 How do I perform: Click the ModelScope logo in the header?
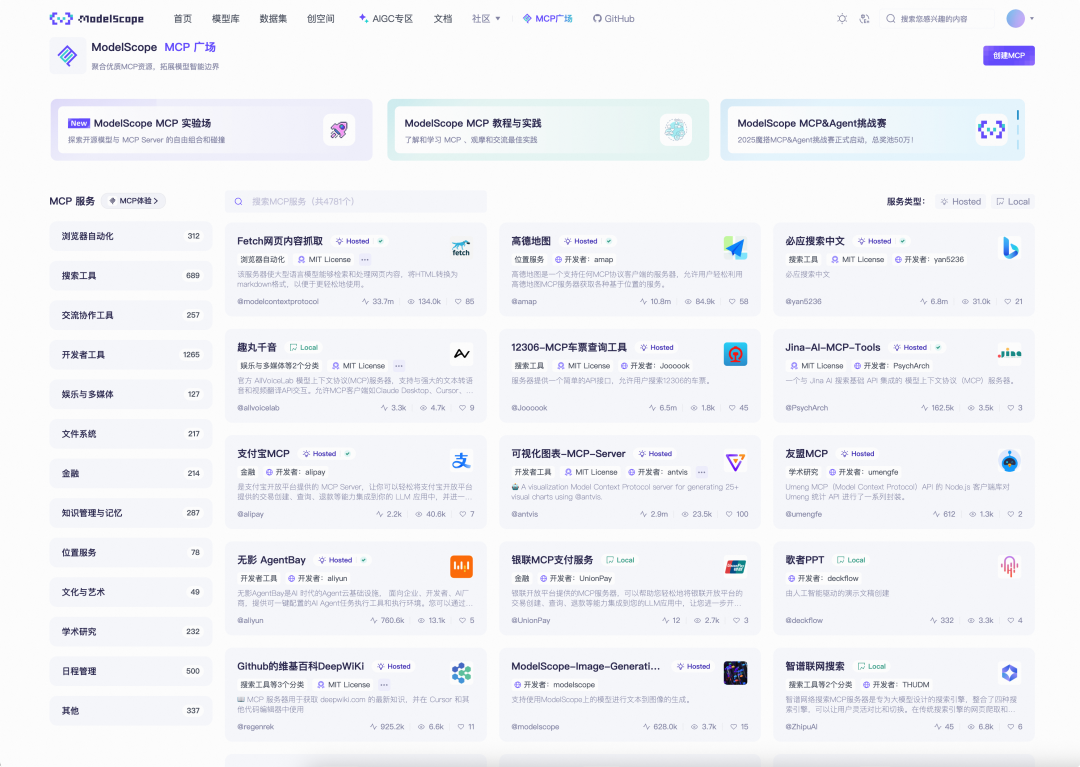pyautogui.click(x=97, y=19)
